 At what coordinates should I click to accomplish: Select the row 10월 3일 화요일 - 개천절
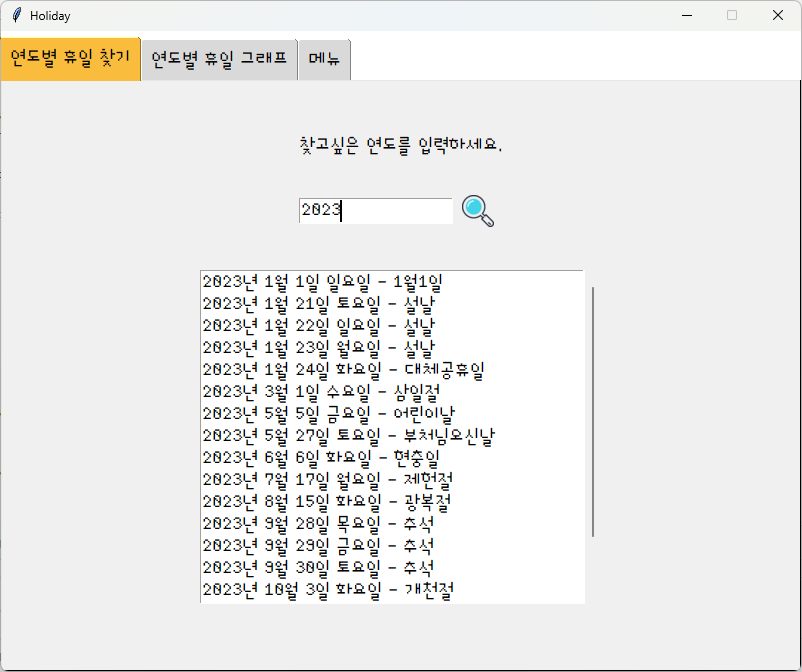coord(392,590)
